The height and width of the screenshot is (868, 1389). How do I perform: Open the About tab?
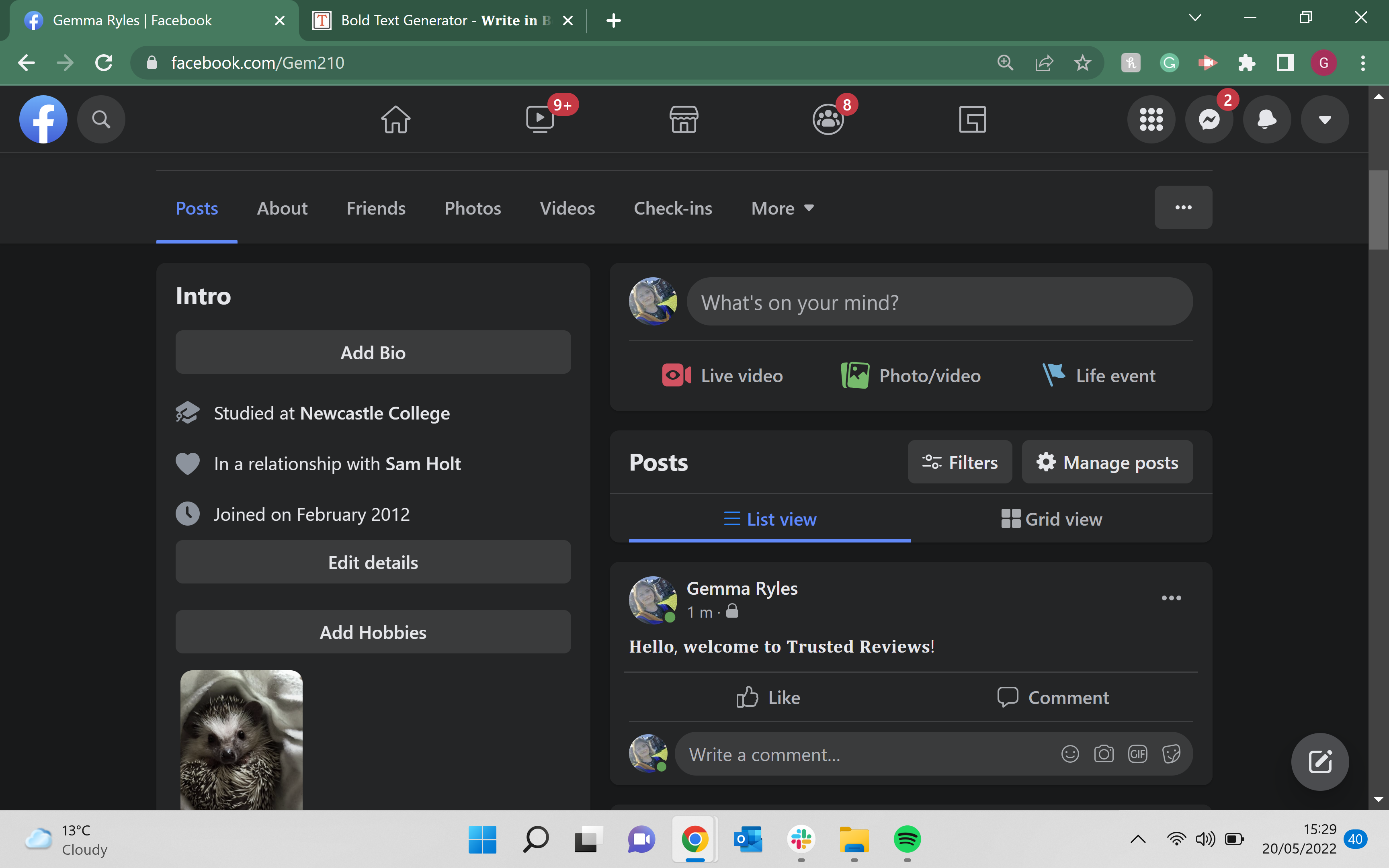point(283,208)
